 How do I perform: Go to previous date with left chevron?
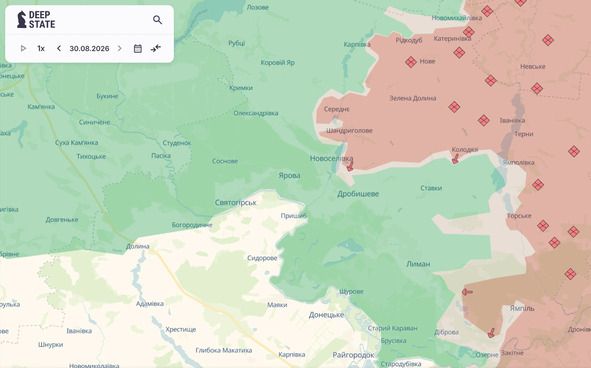[x=59, y=48]
